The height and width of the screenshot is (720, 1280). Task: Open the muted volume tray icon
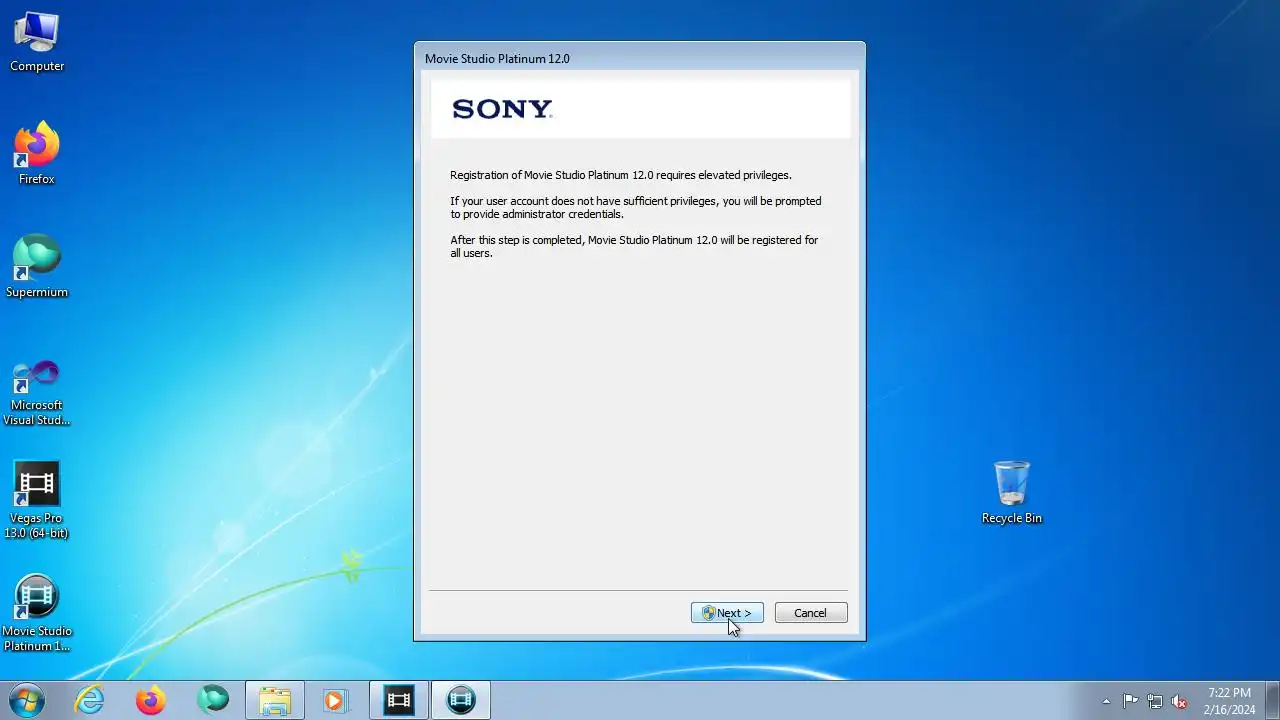tap(1179, 701)
